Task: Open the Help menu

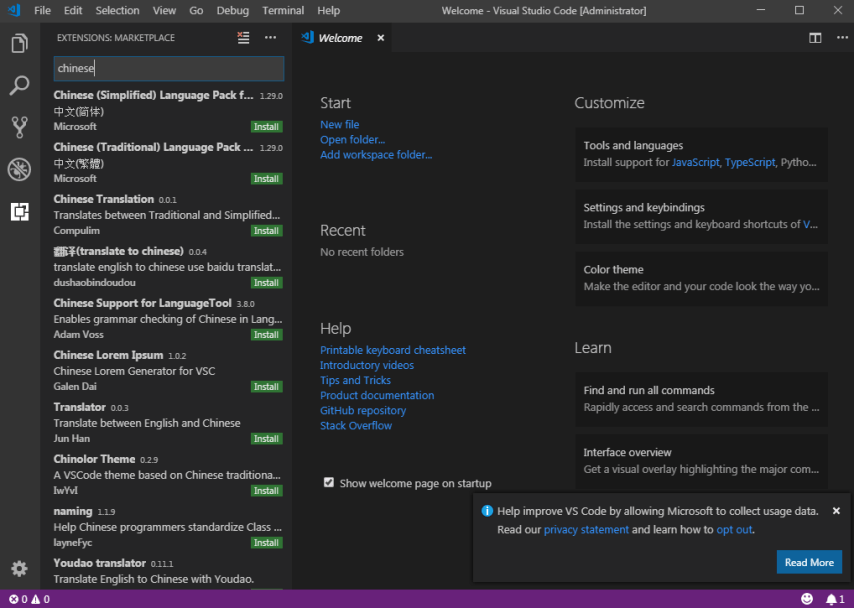Action: 328,10
